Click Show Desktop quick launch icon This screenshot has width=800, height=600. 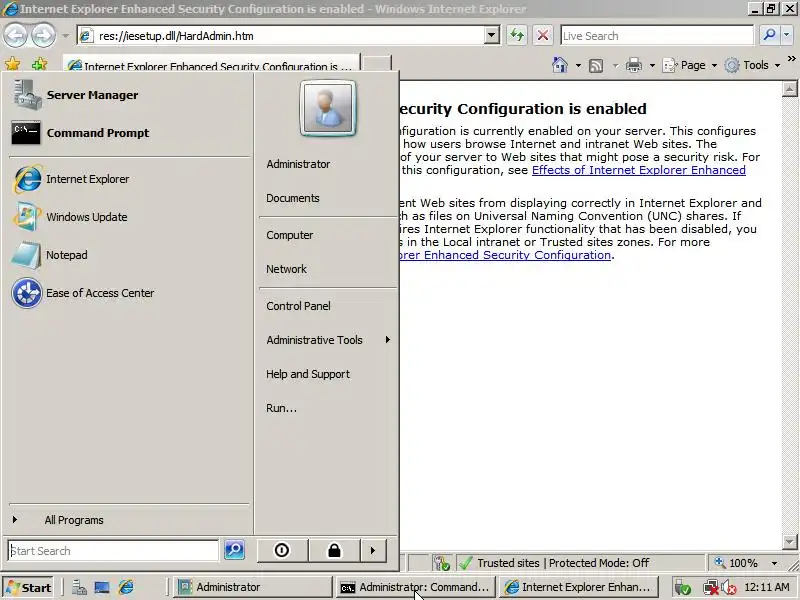click(102, 588)
